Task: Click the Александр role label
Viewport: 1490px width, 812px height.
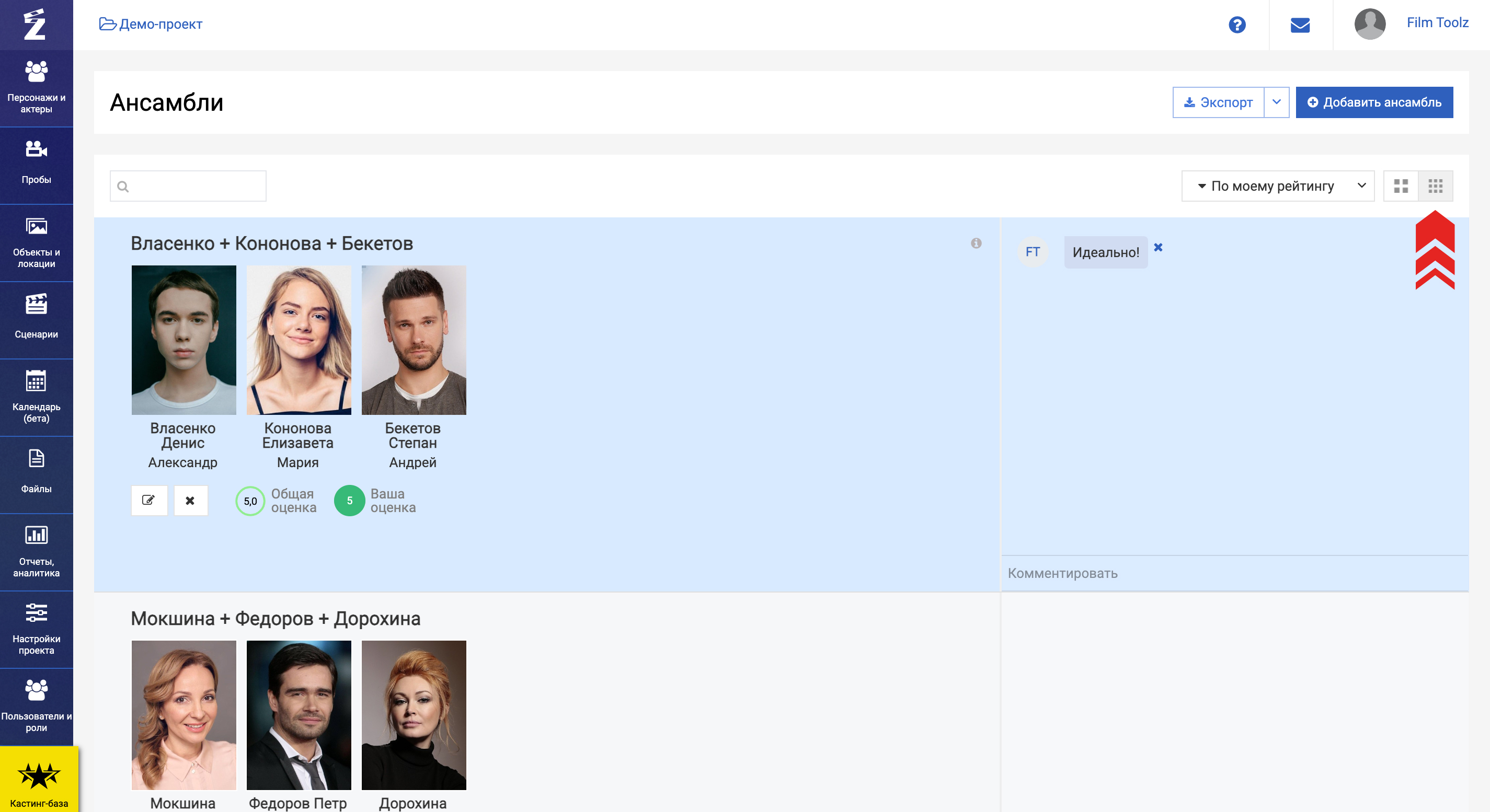Action: [x=183, y=462]
